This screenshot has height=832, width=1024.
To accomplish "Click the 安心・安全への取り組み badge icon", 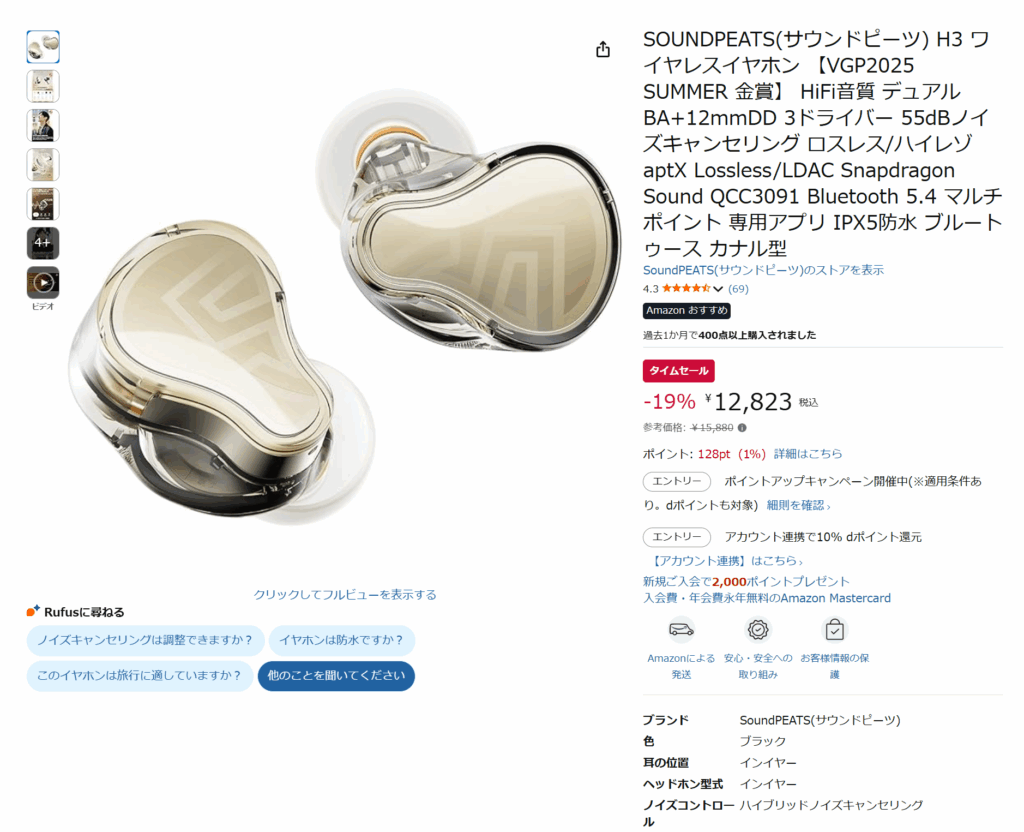I will pyautogui.click(x=758, y=630).
